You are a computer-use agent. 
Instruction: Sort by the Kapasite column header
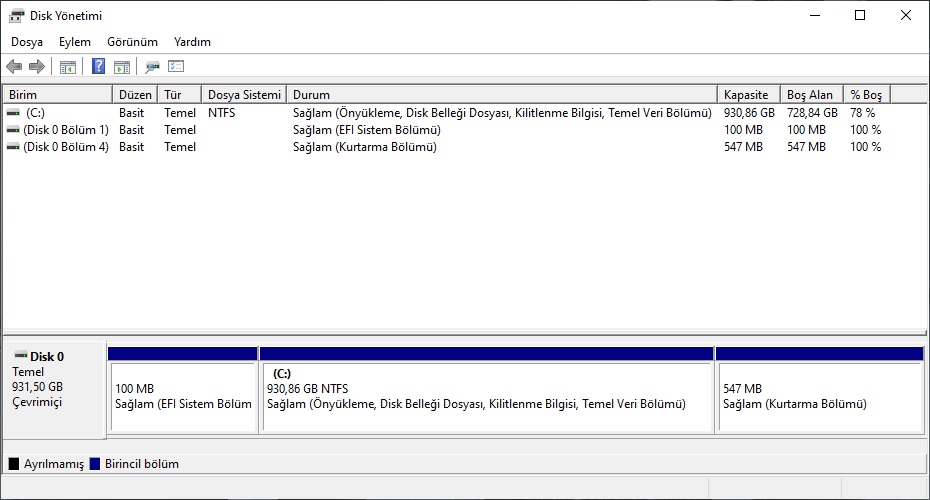749,95
